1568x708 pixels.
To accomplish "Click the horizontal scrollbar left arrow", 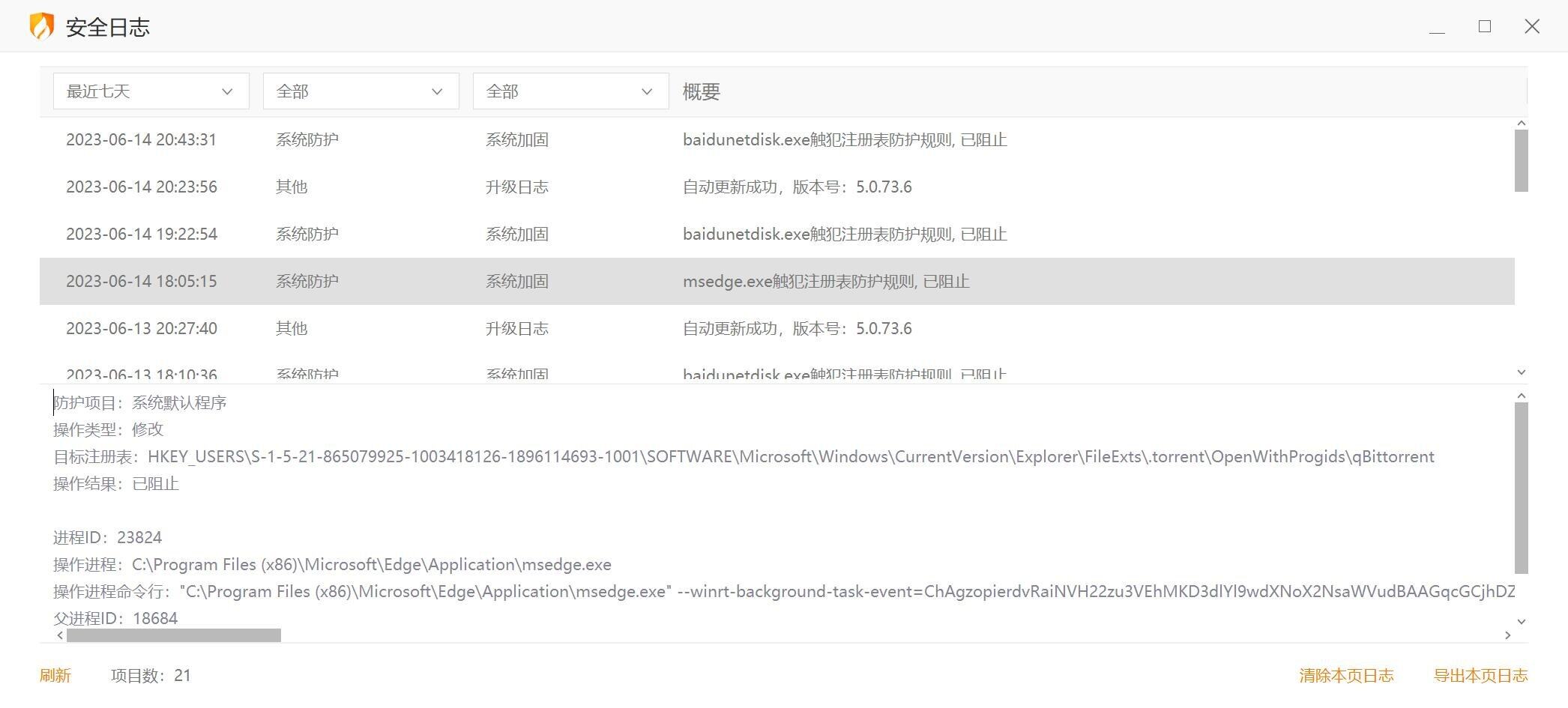I will tap(61, 635).
